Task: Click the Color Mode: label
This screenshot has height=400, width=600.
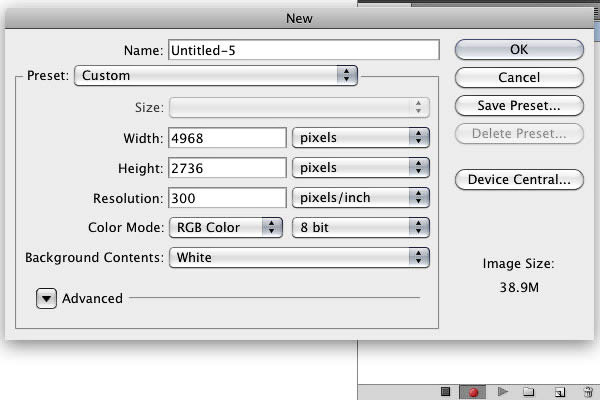Action: pyautogui.click(x=126, y=227)
